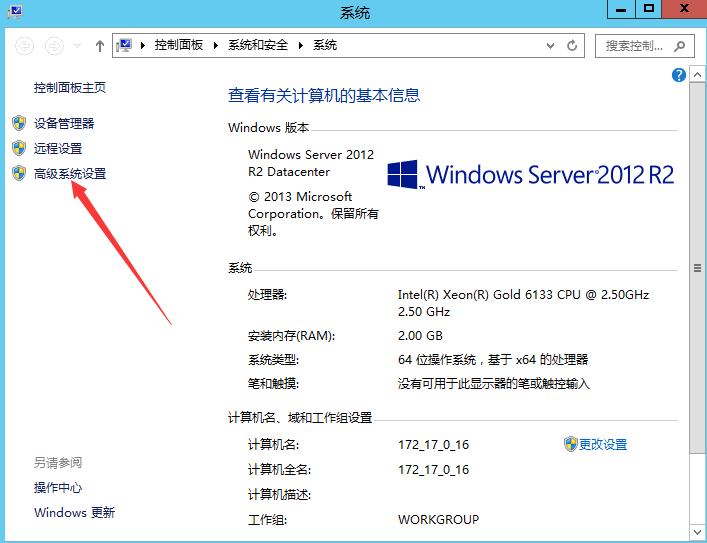Maximize the 系统 window
This screenshot has width=707, height=543.
[x=649, y=9]
